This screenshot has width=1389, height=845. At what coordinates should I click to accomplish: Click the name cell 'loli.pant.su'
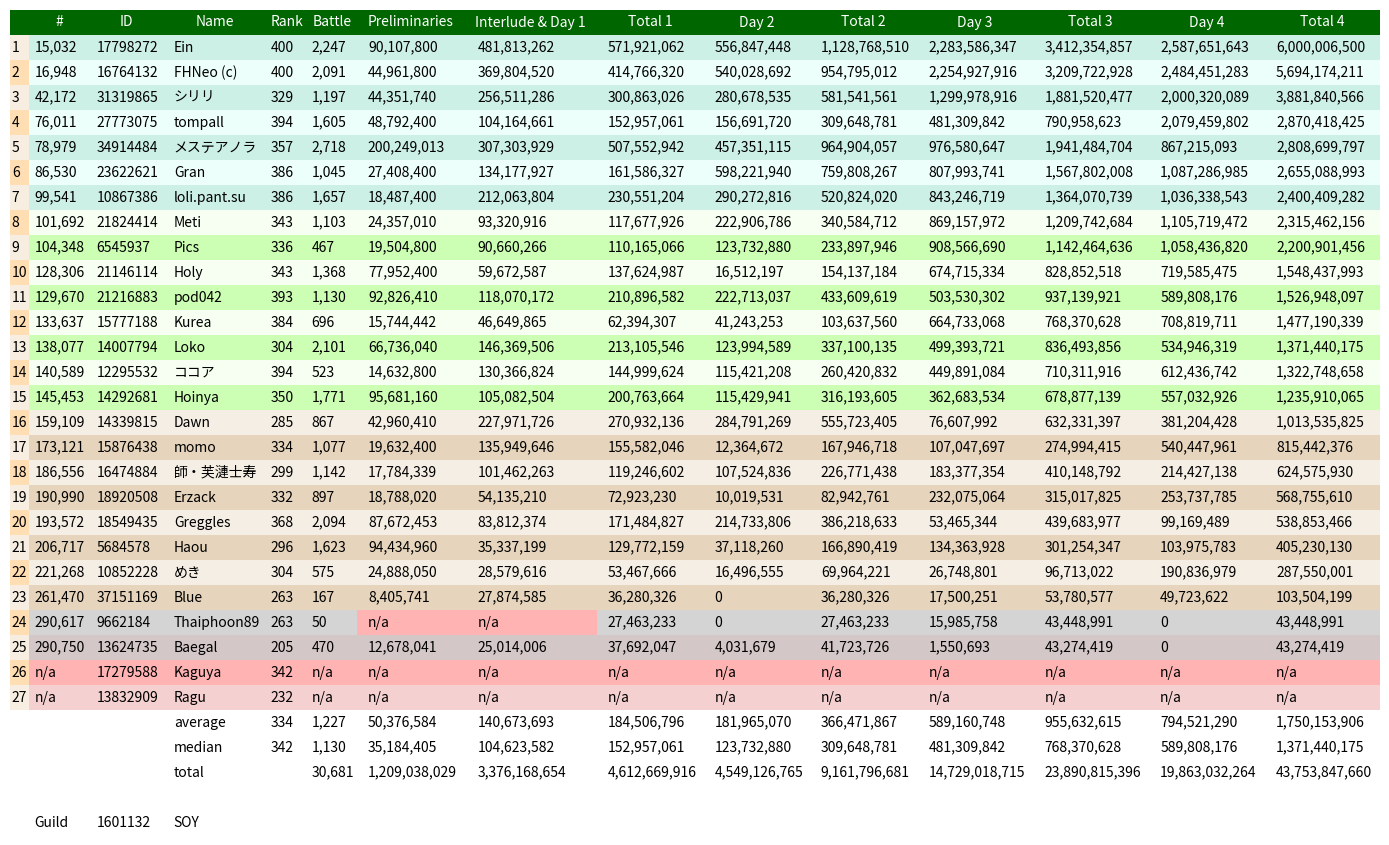click(x=210, y=197)
